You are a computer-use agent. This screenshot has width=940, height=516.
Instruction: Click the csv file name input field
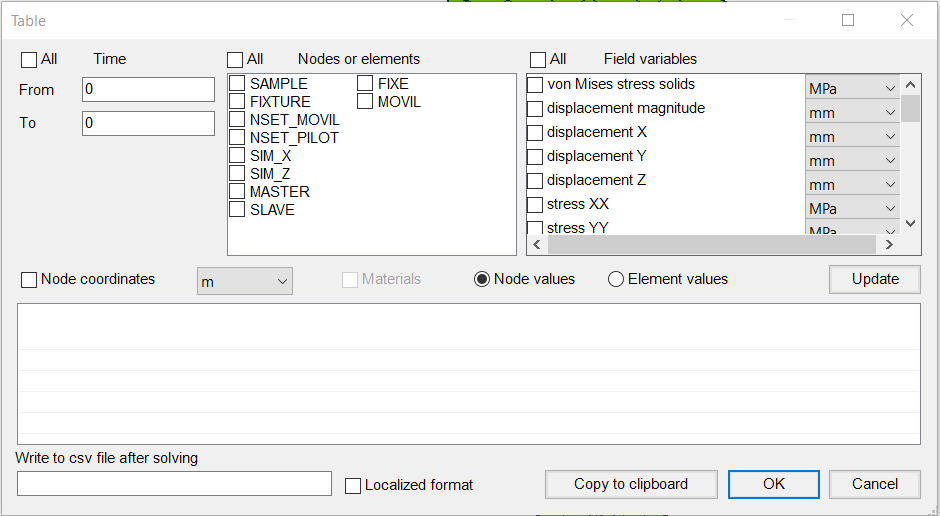[x=174, y=484]
